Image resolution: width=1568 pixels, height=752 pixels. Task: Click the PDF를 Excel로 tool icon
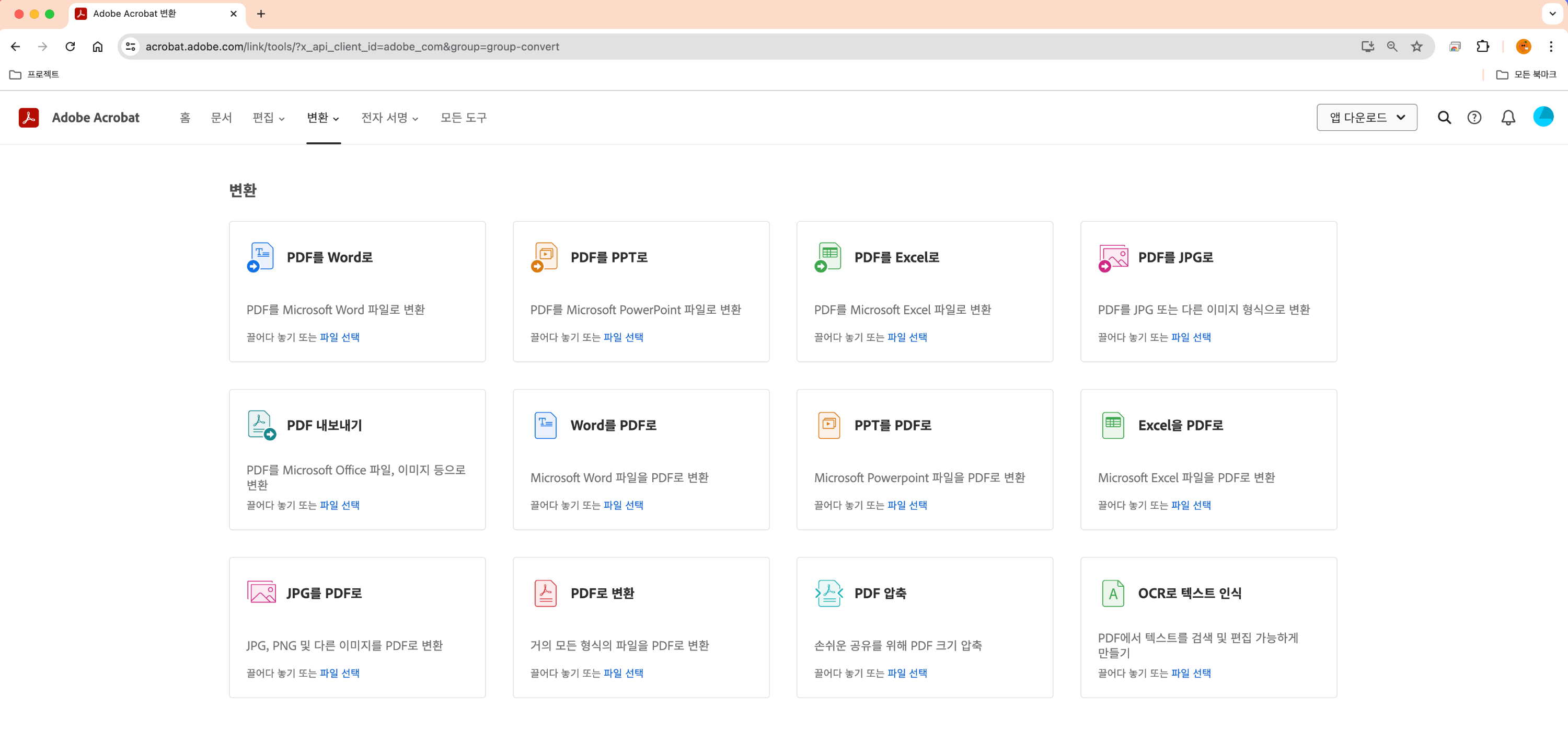(x=828, y=257)
